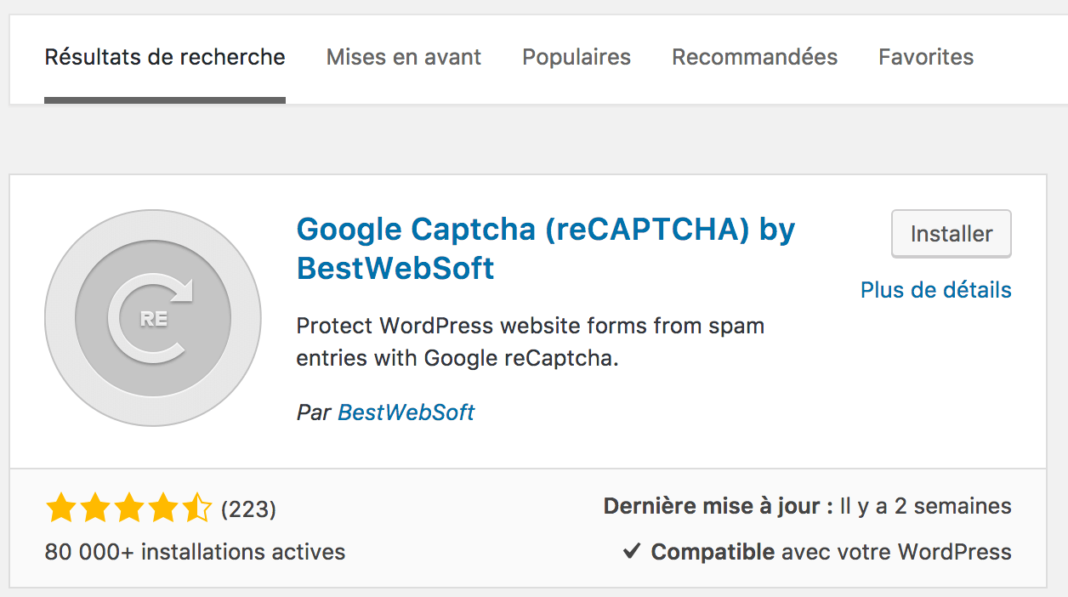Viewport: 1068px width, 597px height.
Task: Click the Compatible checkmark icon
Action: [632, 551]
